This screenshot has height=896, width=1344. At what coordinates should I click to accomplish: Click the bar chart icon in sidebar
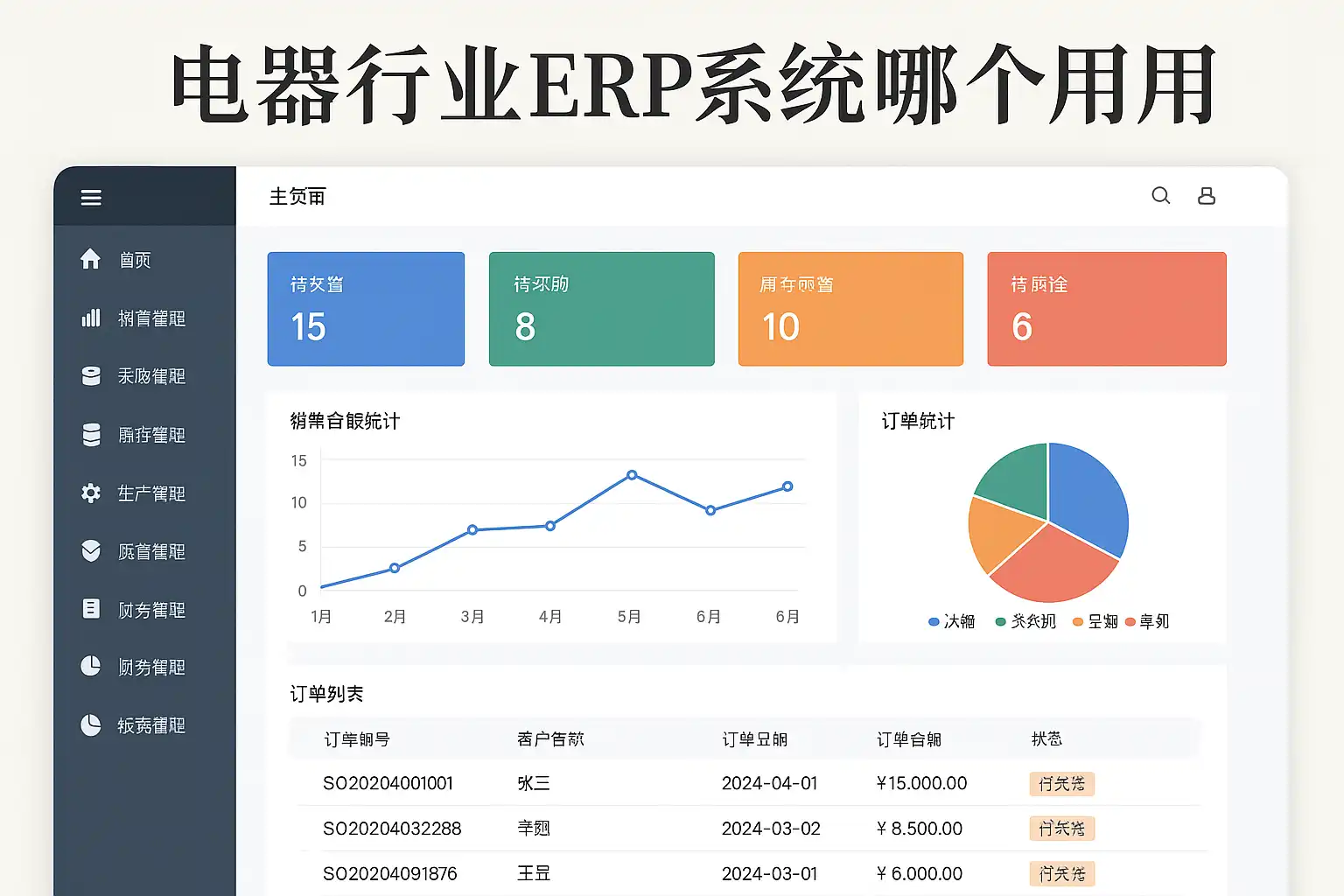click(91, 318)
